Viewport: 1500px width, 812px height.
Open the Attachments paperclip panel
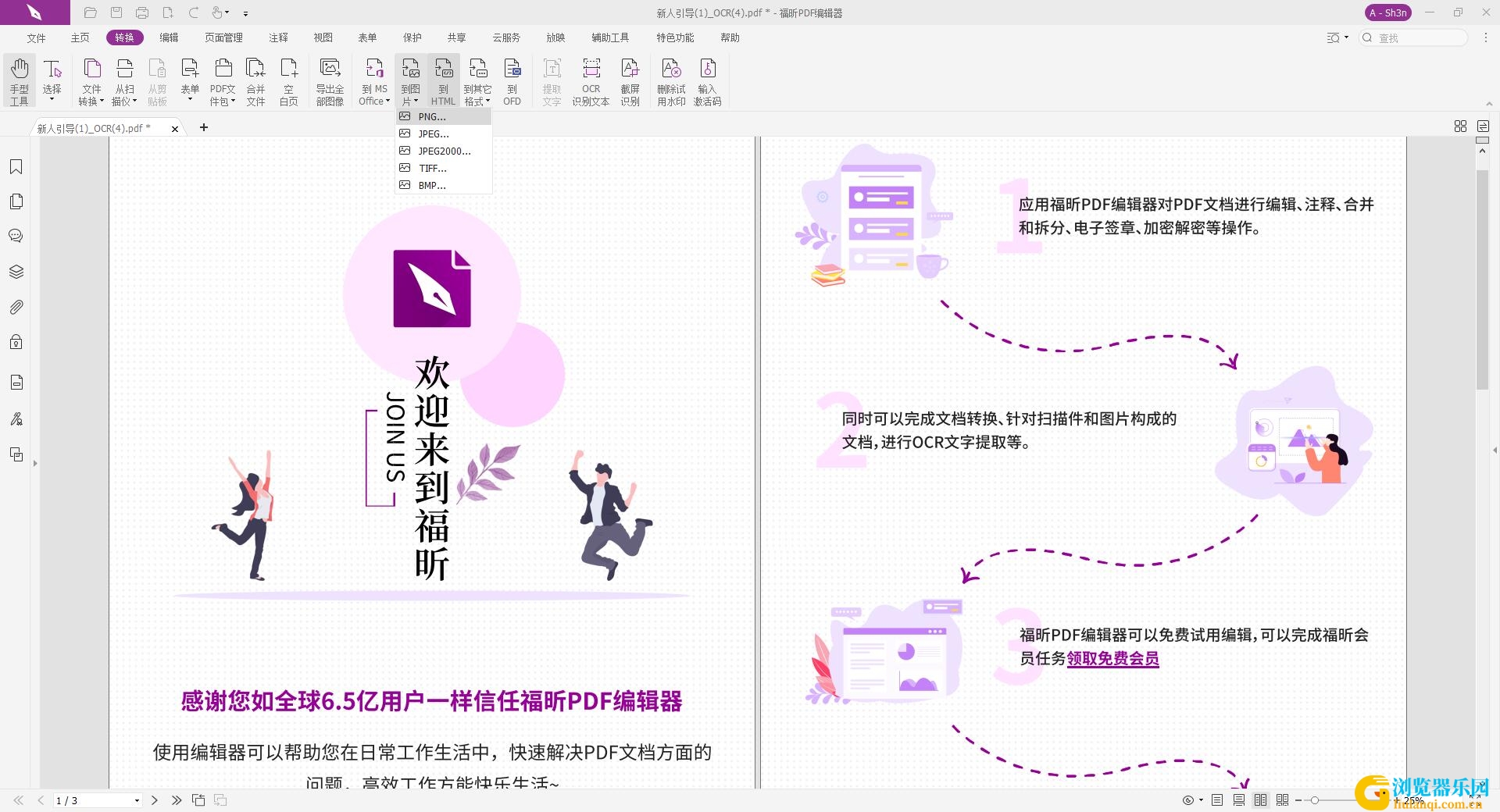pyautogui.click(x=16, y=307)
